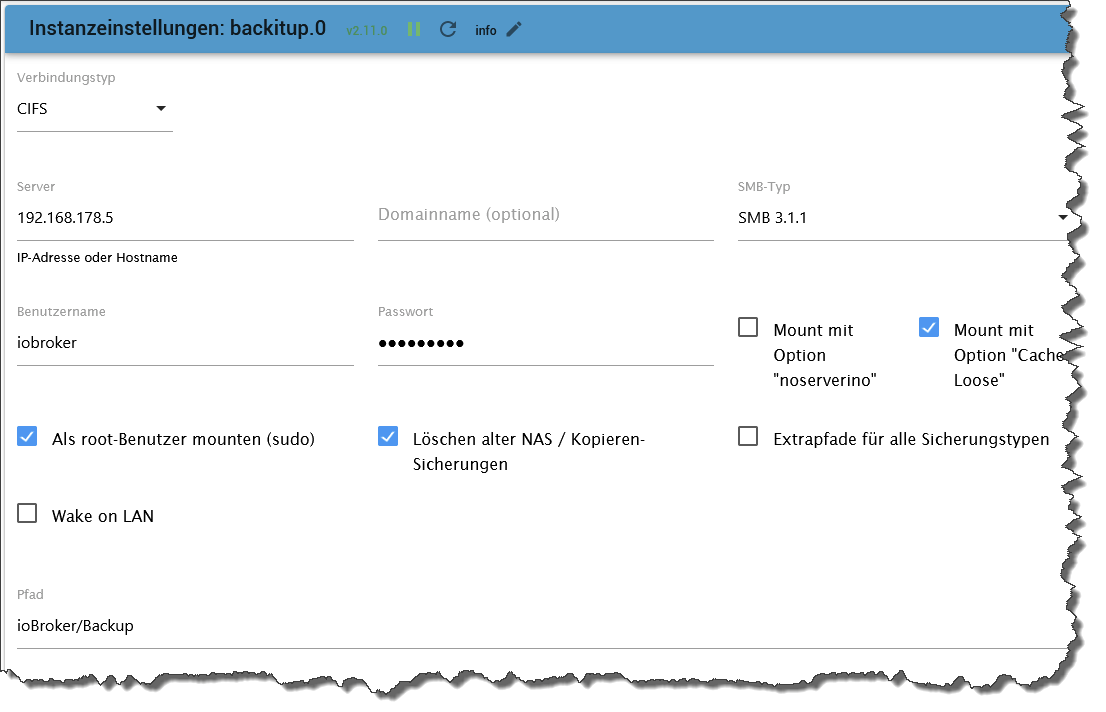This screenshot has width=1106, height=712.
Task: Click the Server IP address field
Action: pos(185,217)
